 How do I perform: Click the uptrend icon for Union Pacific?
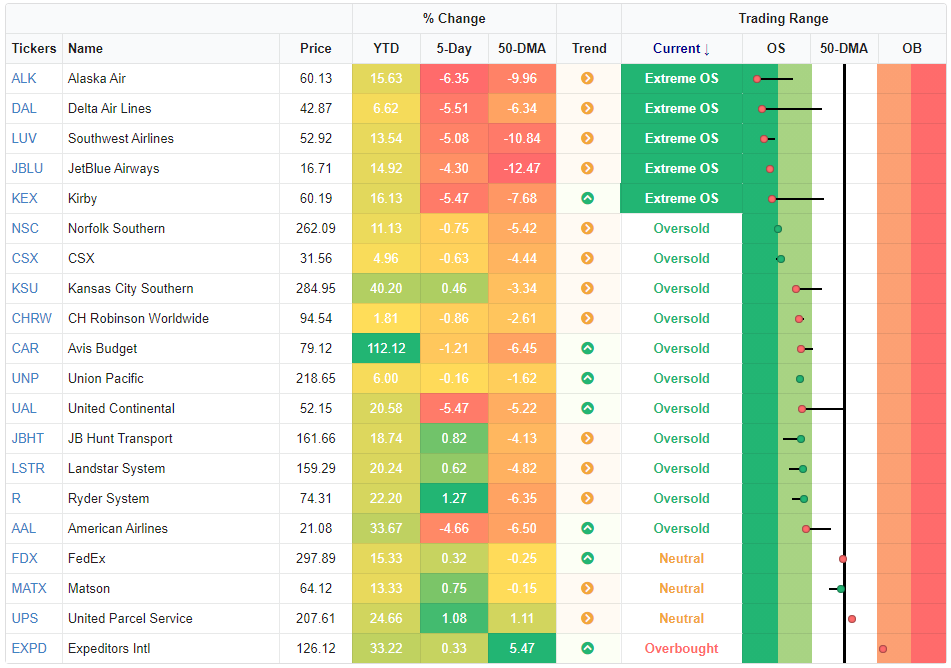(x=587, y=378)
